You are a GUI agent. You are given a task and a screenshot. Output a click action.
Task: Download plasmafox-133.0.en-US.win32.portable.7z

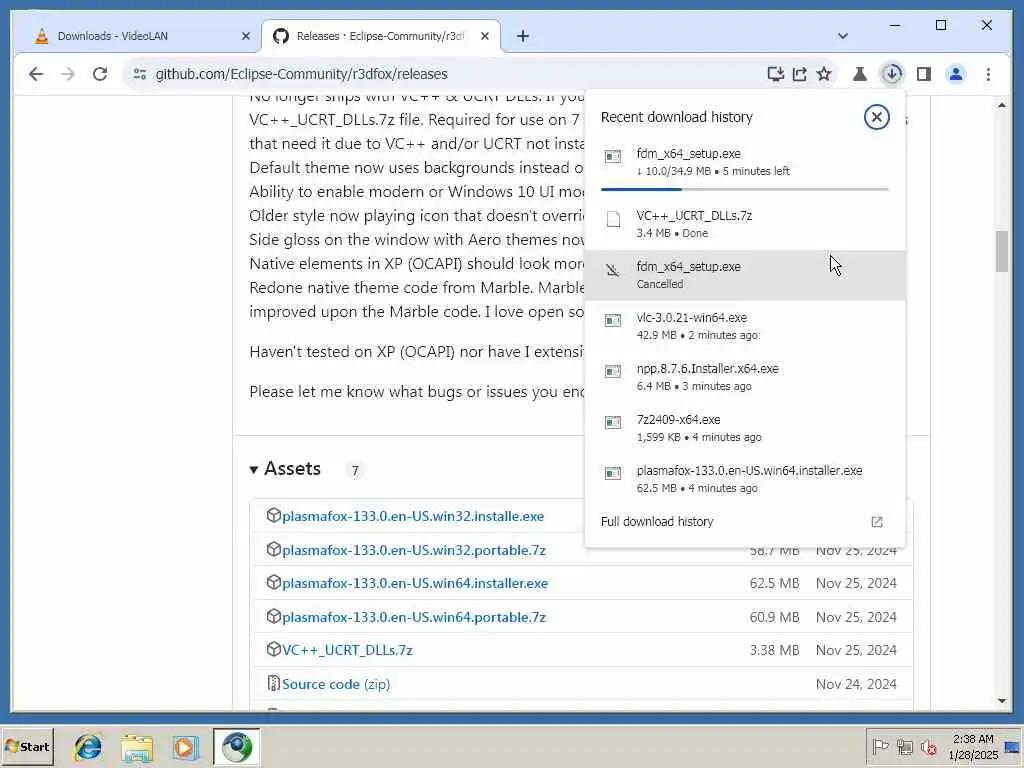coord(414,551)
